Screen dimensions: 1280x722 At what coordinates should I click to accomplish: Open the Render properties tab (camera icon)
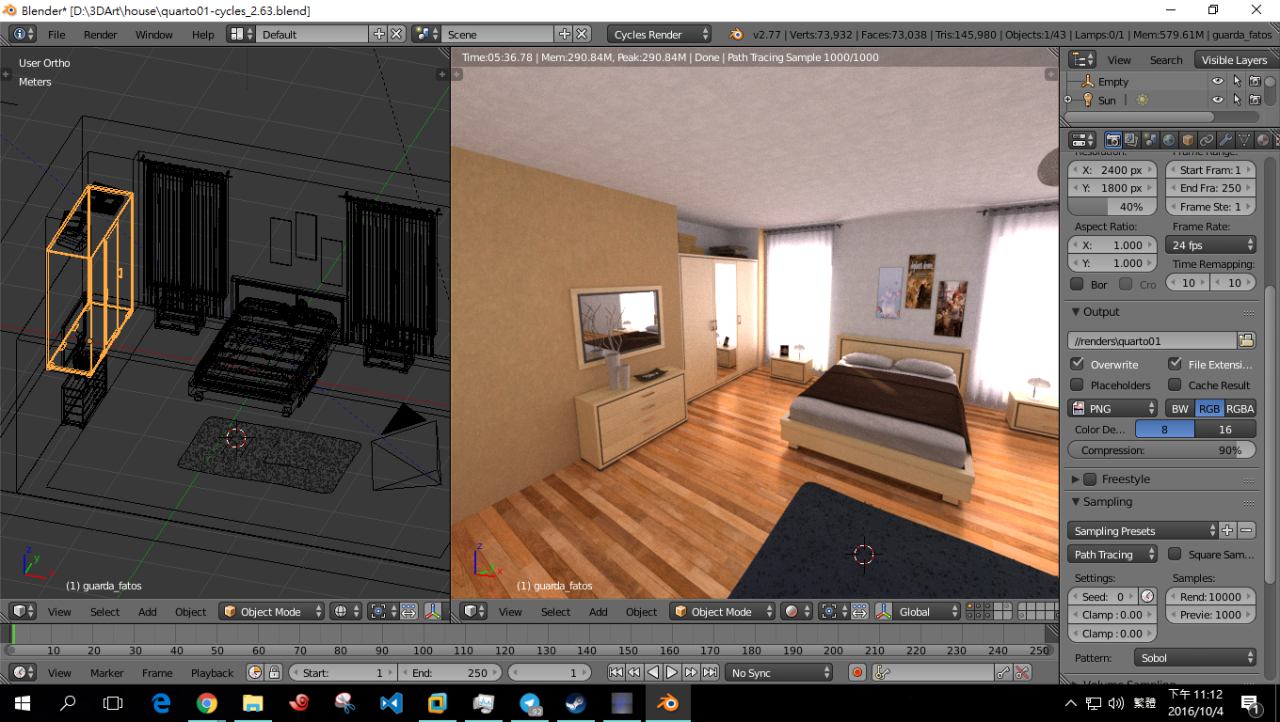pos(1112,140)
